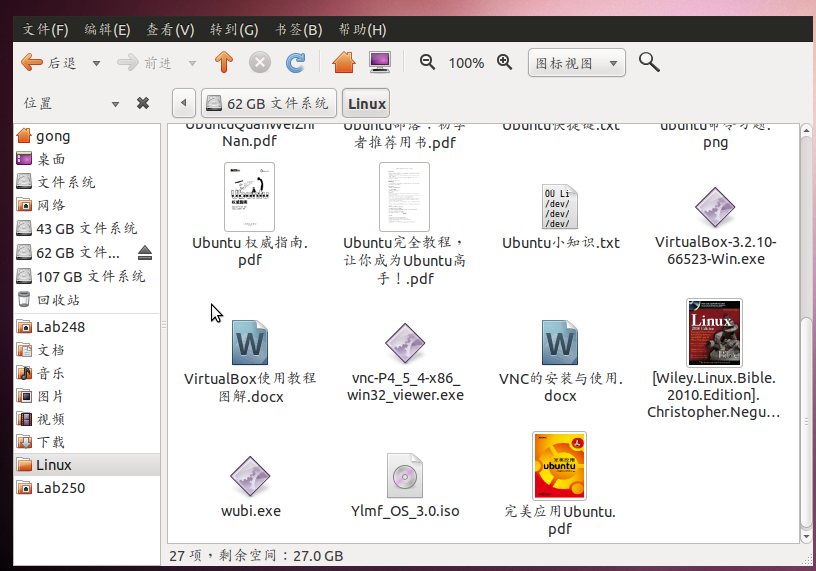Viewport: 816px width, 571px height.
Task: Open 回收站 trash in the sidebar
Action: click(87, 300)
